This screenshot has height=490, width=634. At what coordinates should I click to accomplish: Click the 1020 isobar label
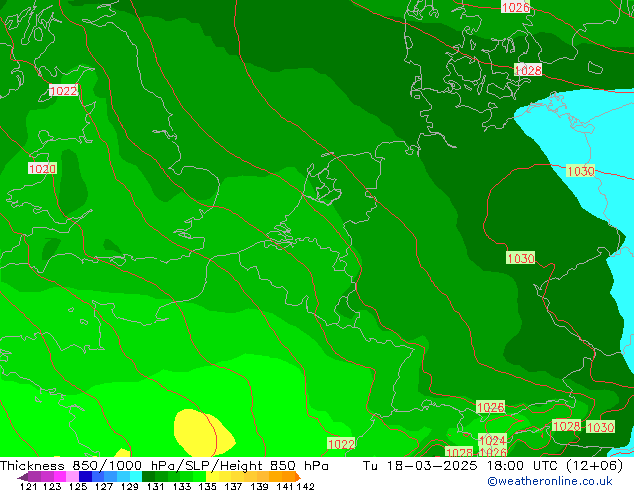tap(42, 168)
